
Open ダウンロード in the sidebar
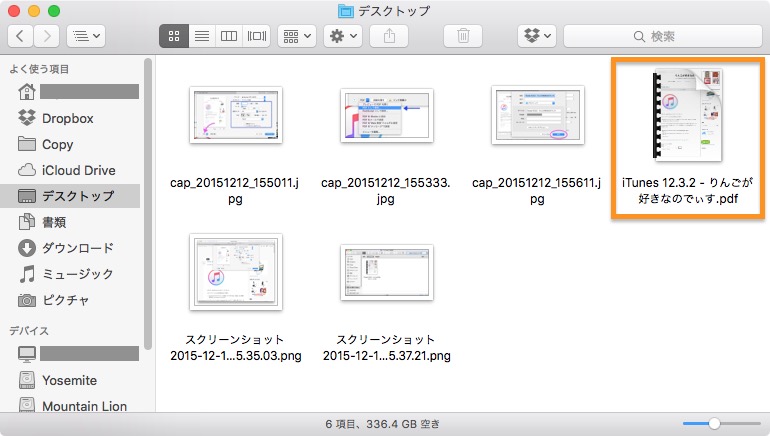[x=70, y=248]
